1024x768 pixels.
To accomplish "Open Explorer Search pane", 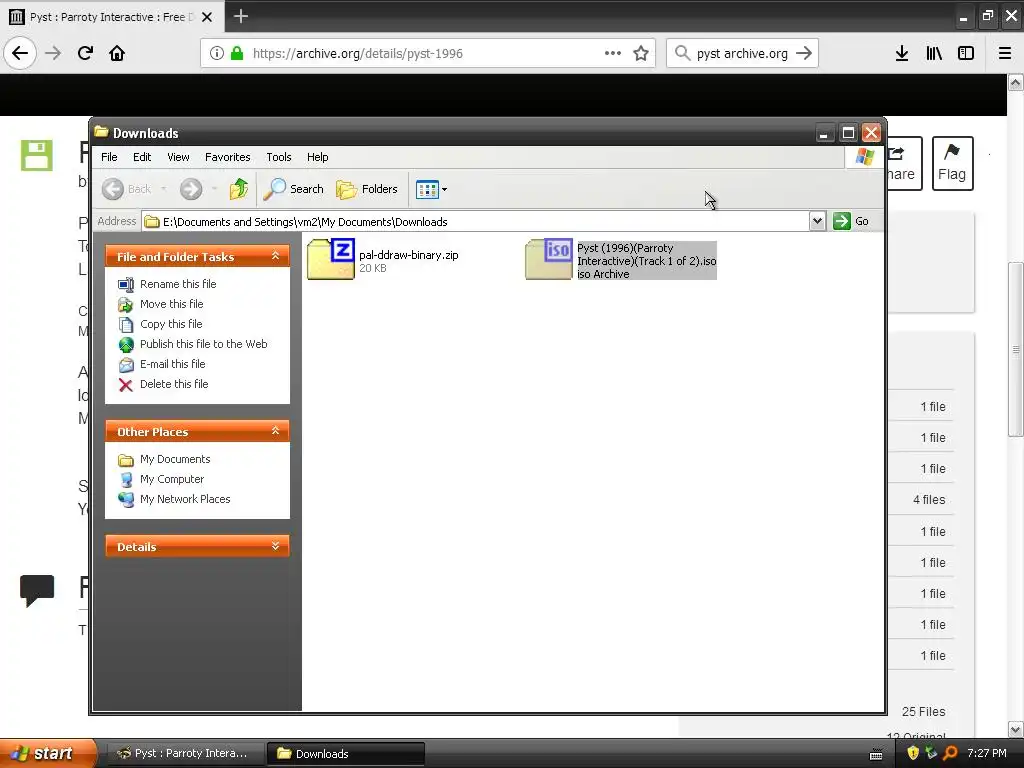I will point(293,189).
